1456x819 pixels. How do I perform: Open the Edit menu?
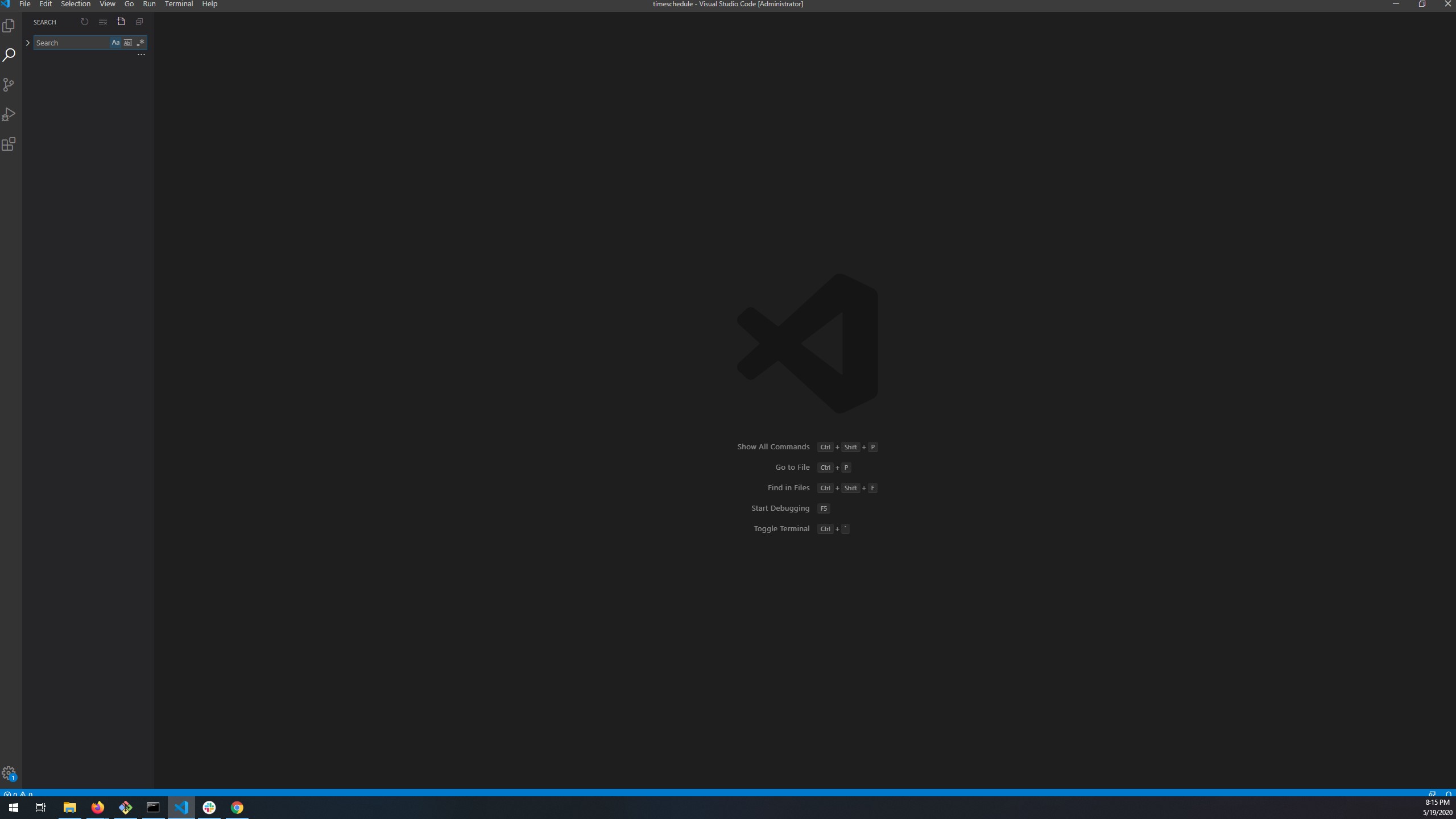pyautogui.click(x=45, y=4)
